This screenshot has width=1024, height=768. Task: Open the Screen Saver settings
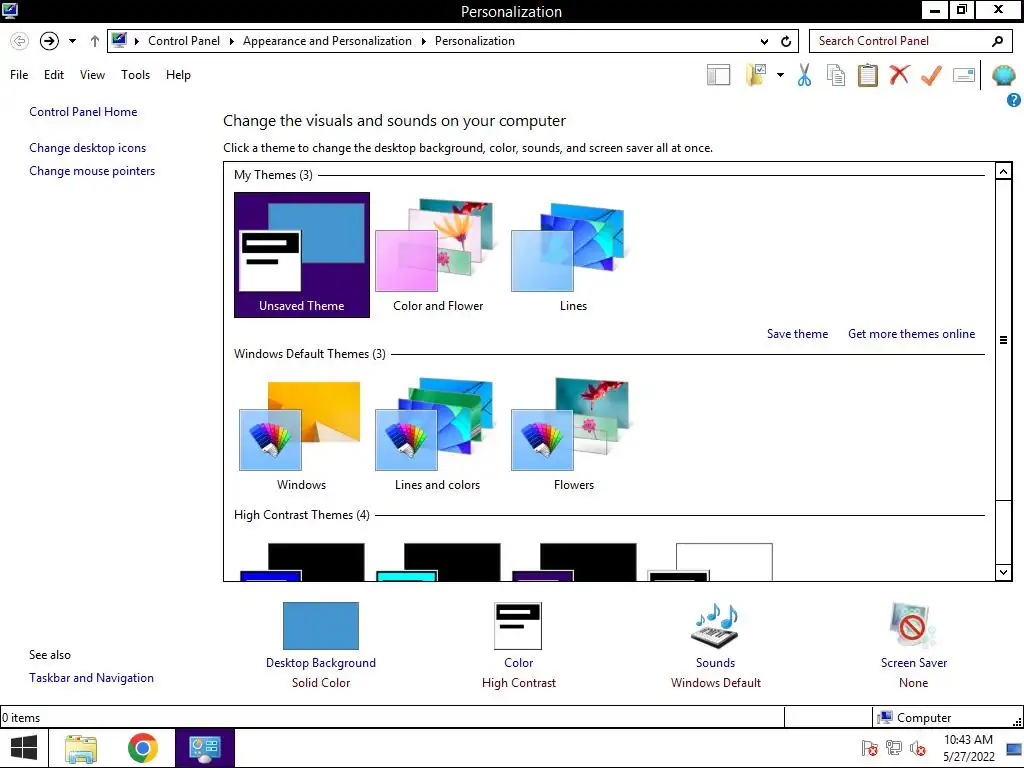[914, 645]
